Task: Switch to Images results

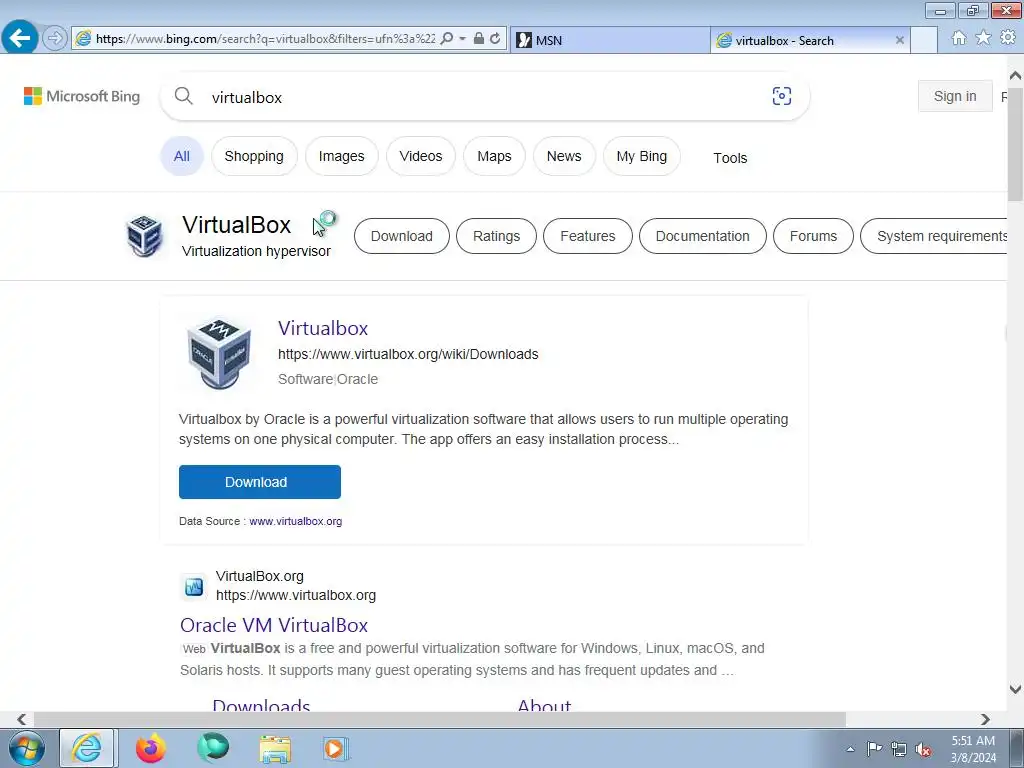Action: coord(342,156)
